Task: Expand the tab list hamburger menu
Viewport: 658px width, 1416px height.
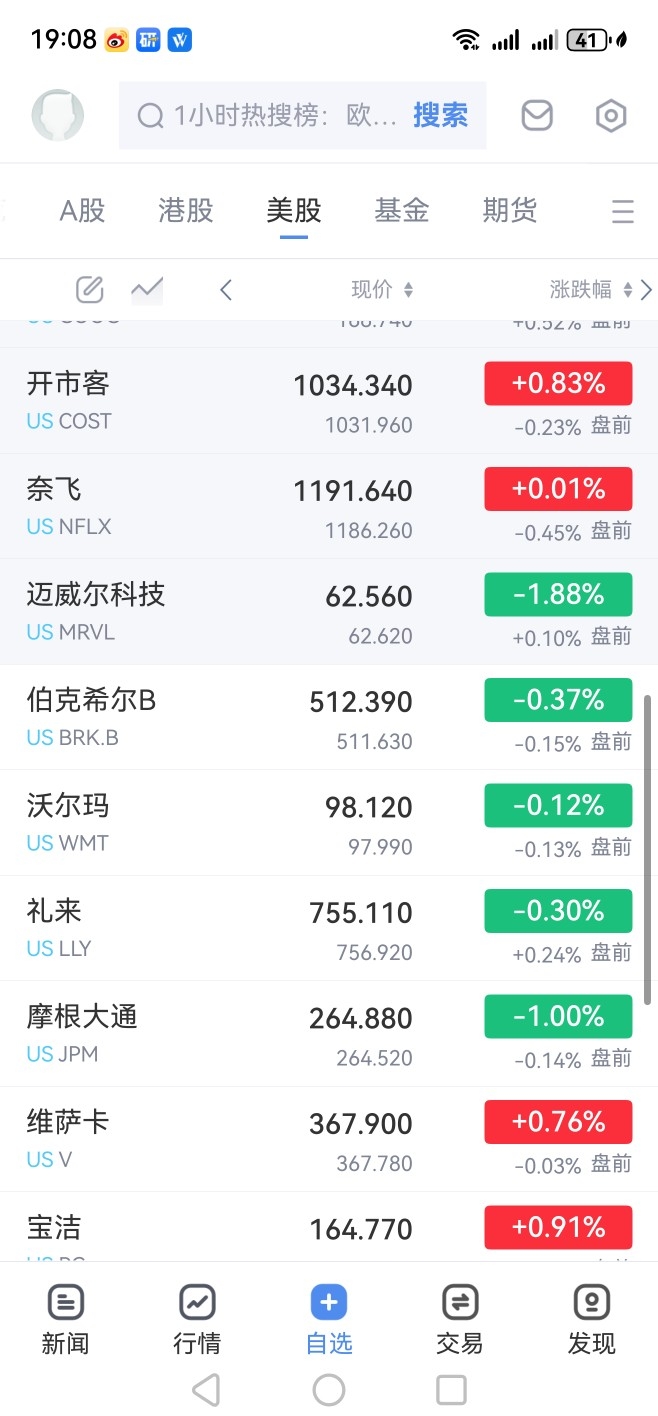Action: click(x=622, y=211)
